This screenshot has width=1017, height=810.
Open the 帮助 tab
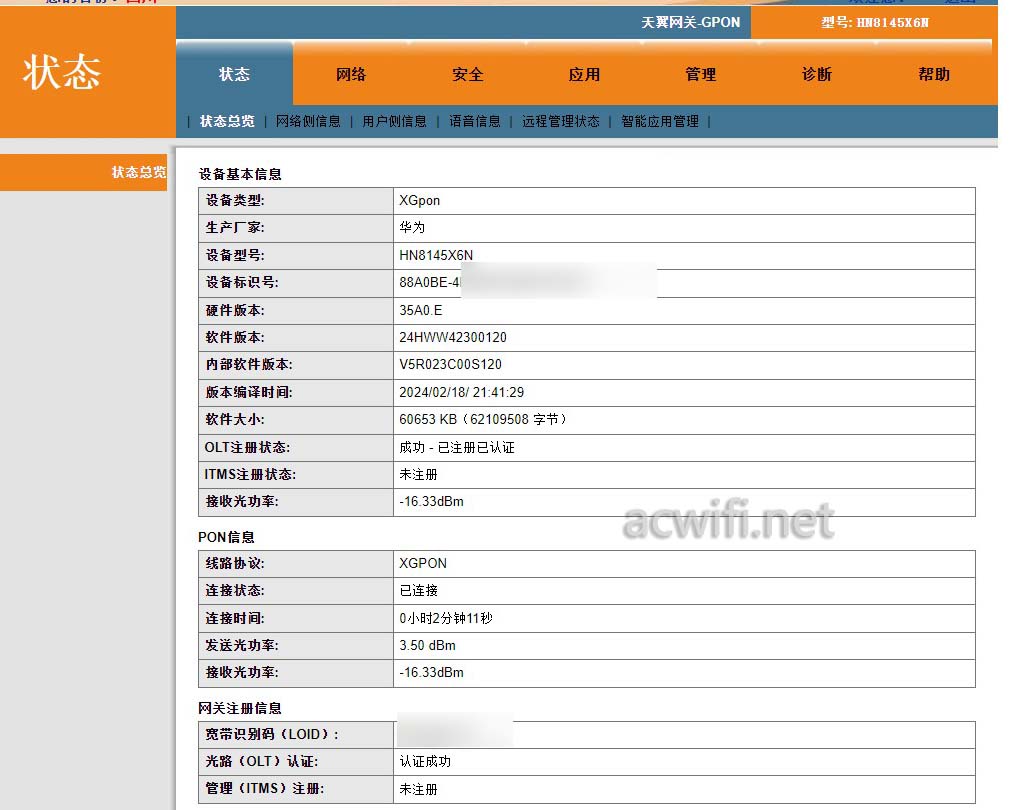934,74
